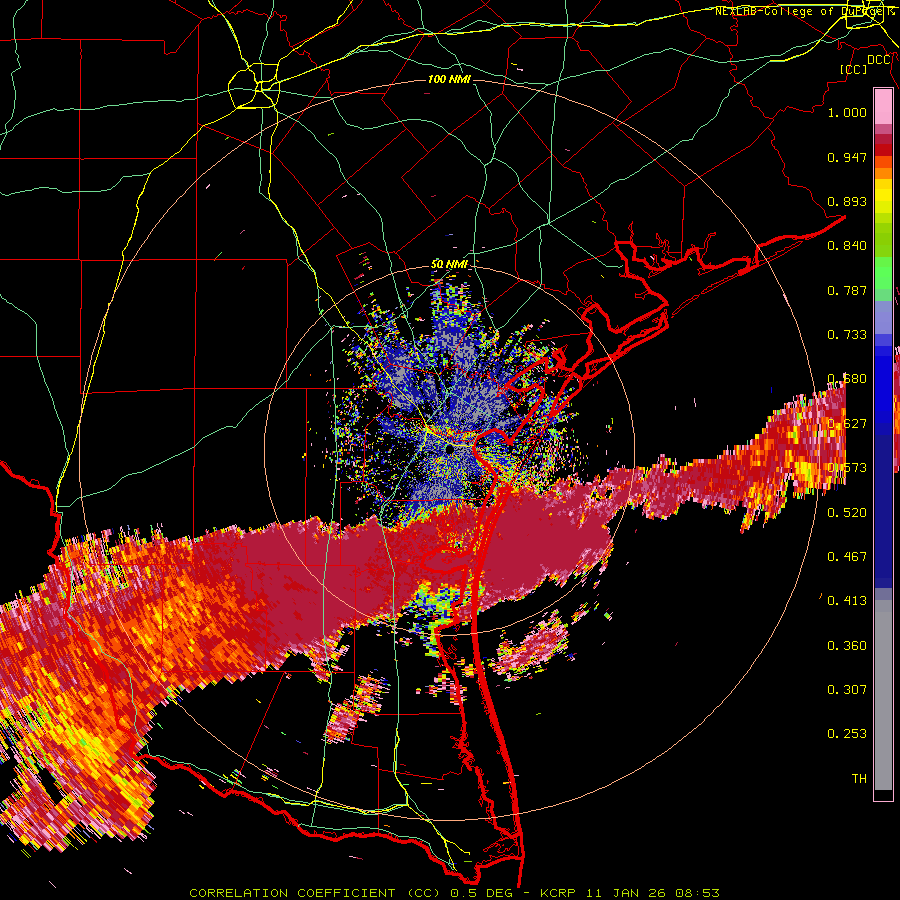The image size is (900, 900).
Task: Click the Correlation Coefficient KCRP caption text
Action: pos(454,893)
